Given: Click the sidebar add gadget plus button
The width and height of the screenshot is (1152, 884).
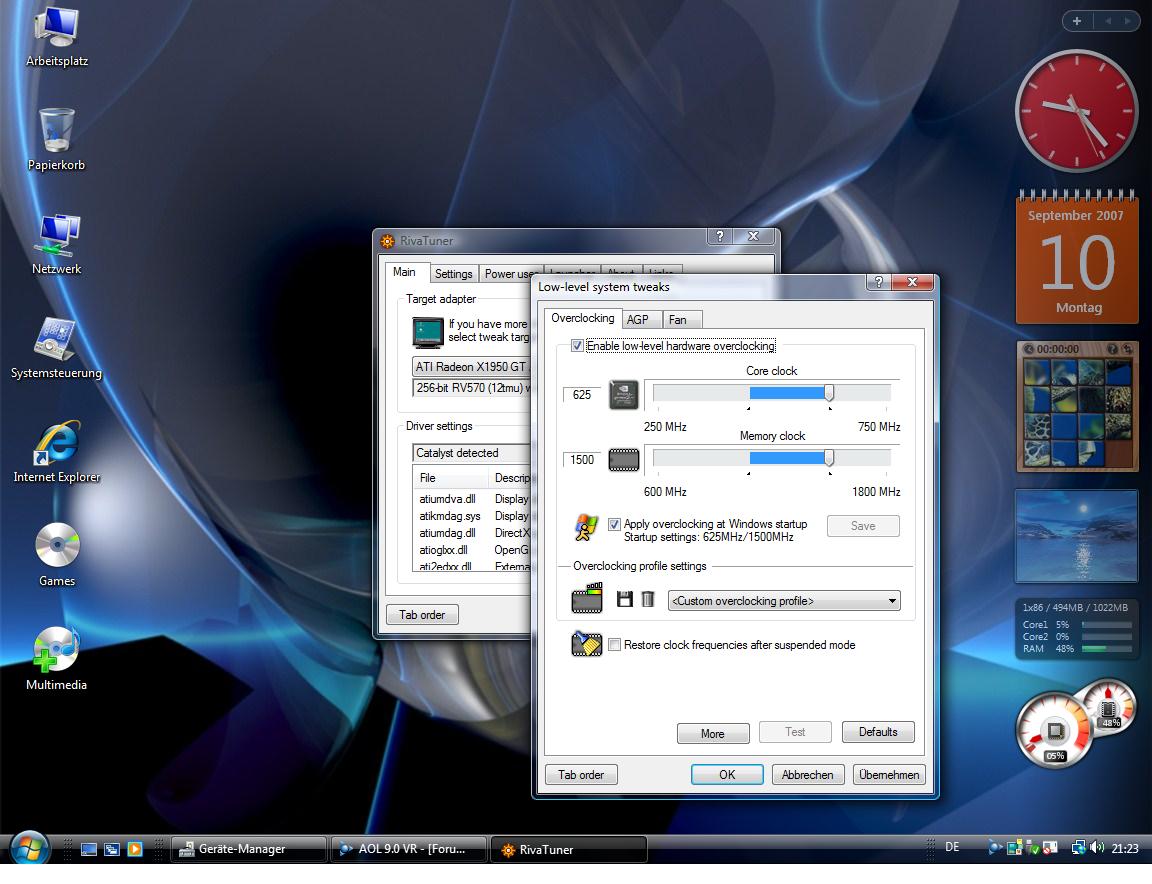Looking at the screenshot, I should click(1077, 21).
